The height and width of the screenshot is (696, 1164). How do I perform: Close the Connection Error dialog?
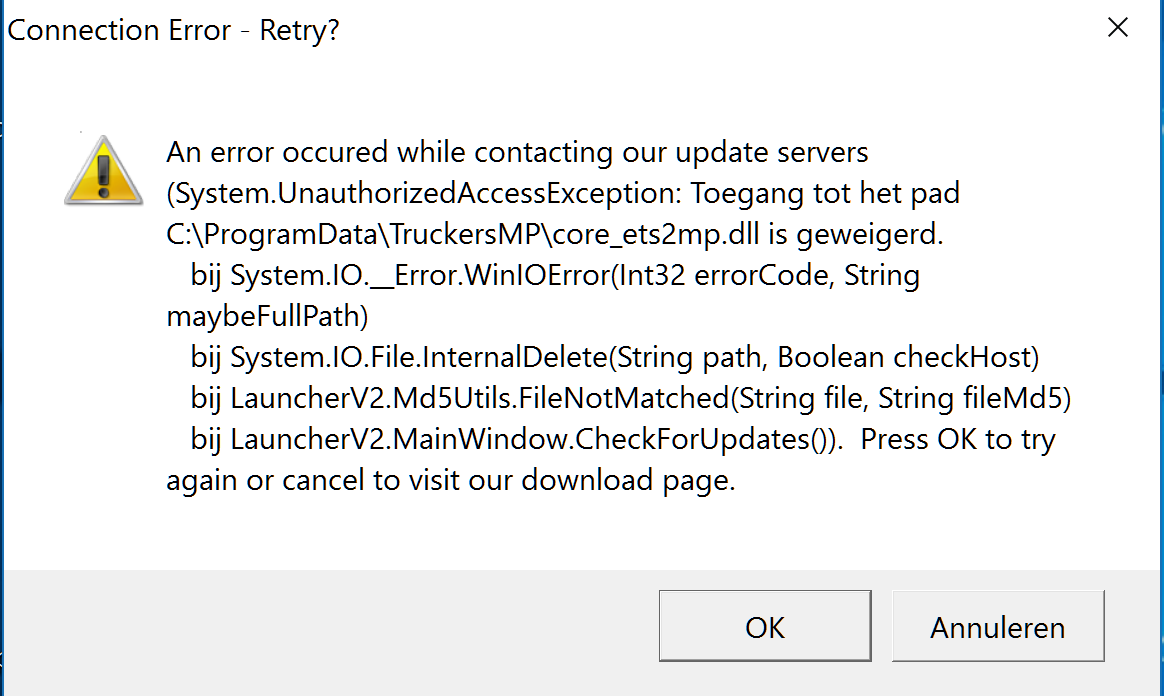point(1117,28)
